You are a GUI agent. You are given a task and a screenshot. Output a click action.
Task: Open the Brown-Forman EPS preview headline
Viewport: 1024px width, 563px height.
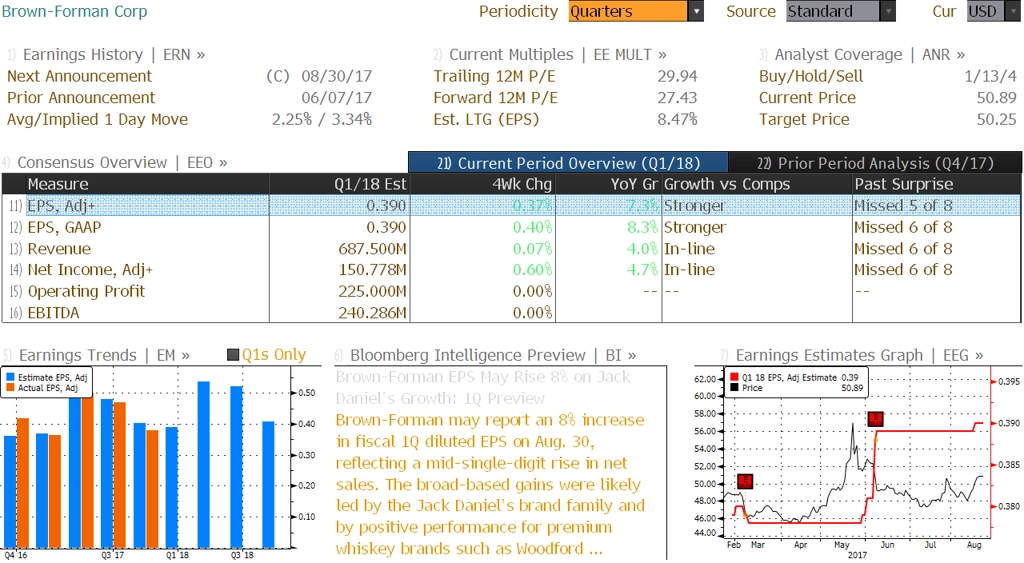pyautogui.click(x=483, y=387)
